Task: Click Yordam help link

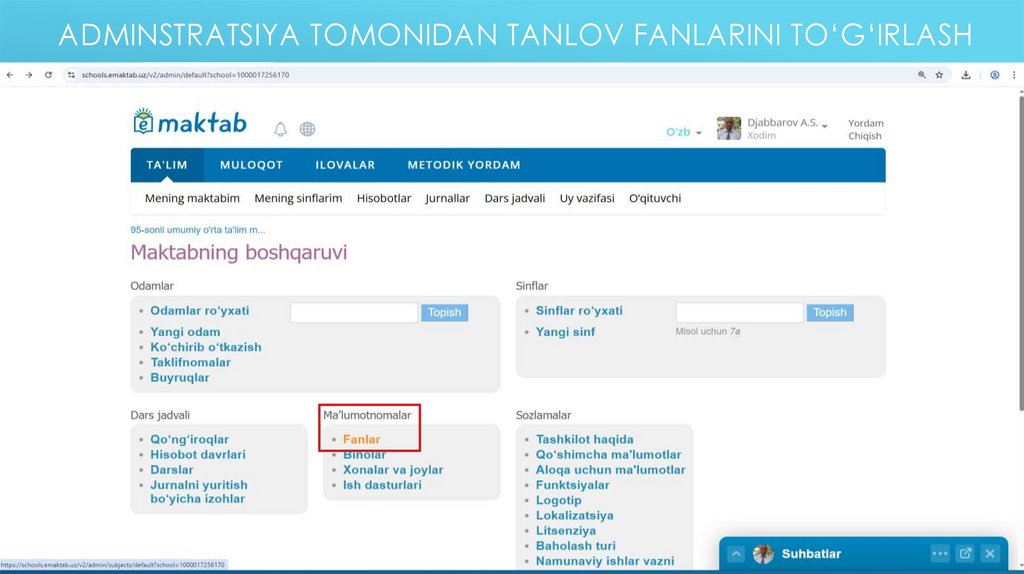Action: 865,123
